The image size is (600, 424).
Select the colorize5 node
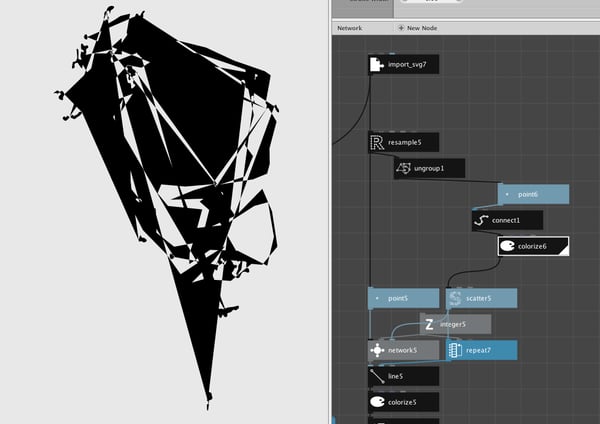(404, 402)
